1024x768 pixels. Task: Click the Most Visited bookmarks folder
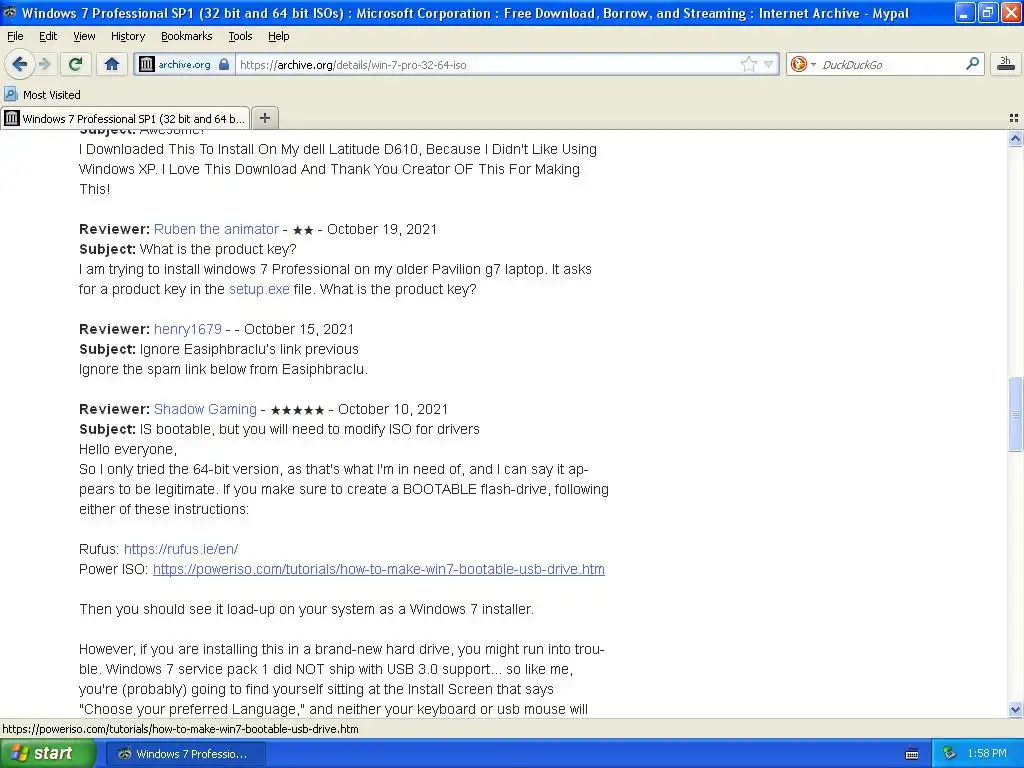tap(42, 95)
